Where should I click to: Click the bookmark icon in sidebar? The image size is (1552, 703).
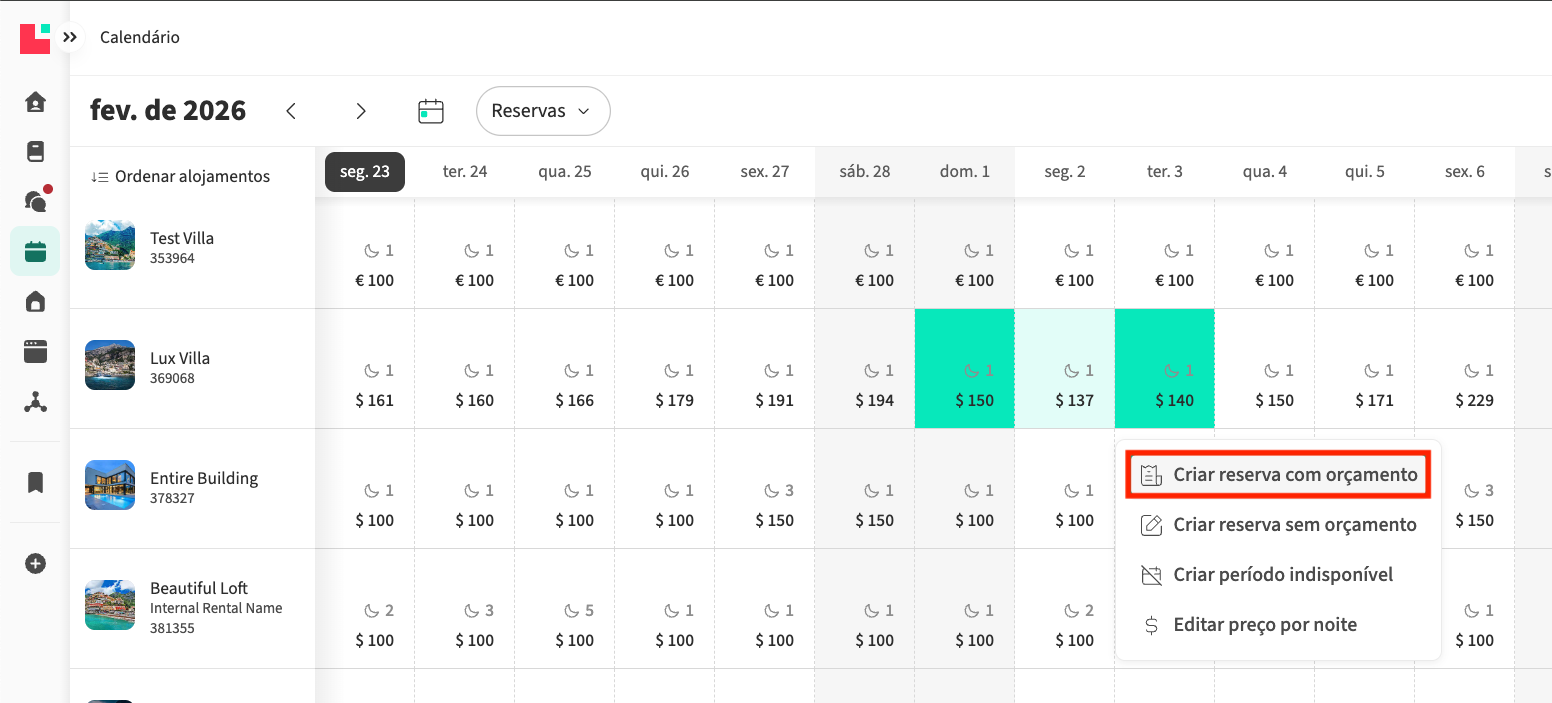[x=35, y=483]
